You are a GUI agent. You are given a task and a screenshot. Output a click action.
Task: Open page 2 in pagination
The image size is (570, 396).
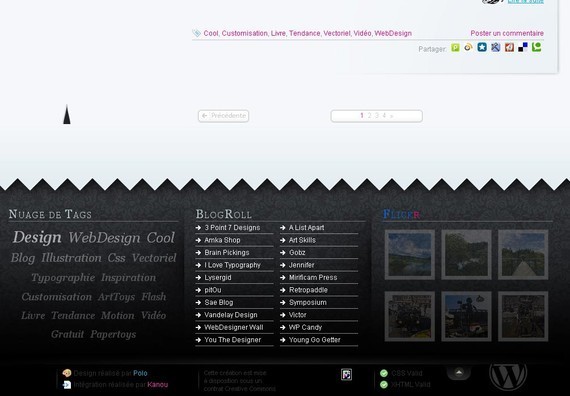[369, 116]
